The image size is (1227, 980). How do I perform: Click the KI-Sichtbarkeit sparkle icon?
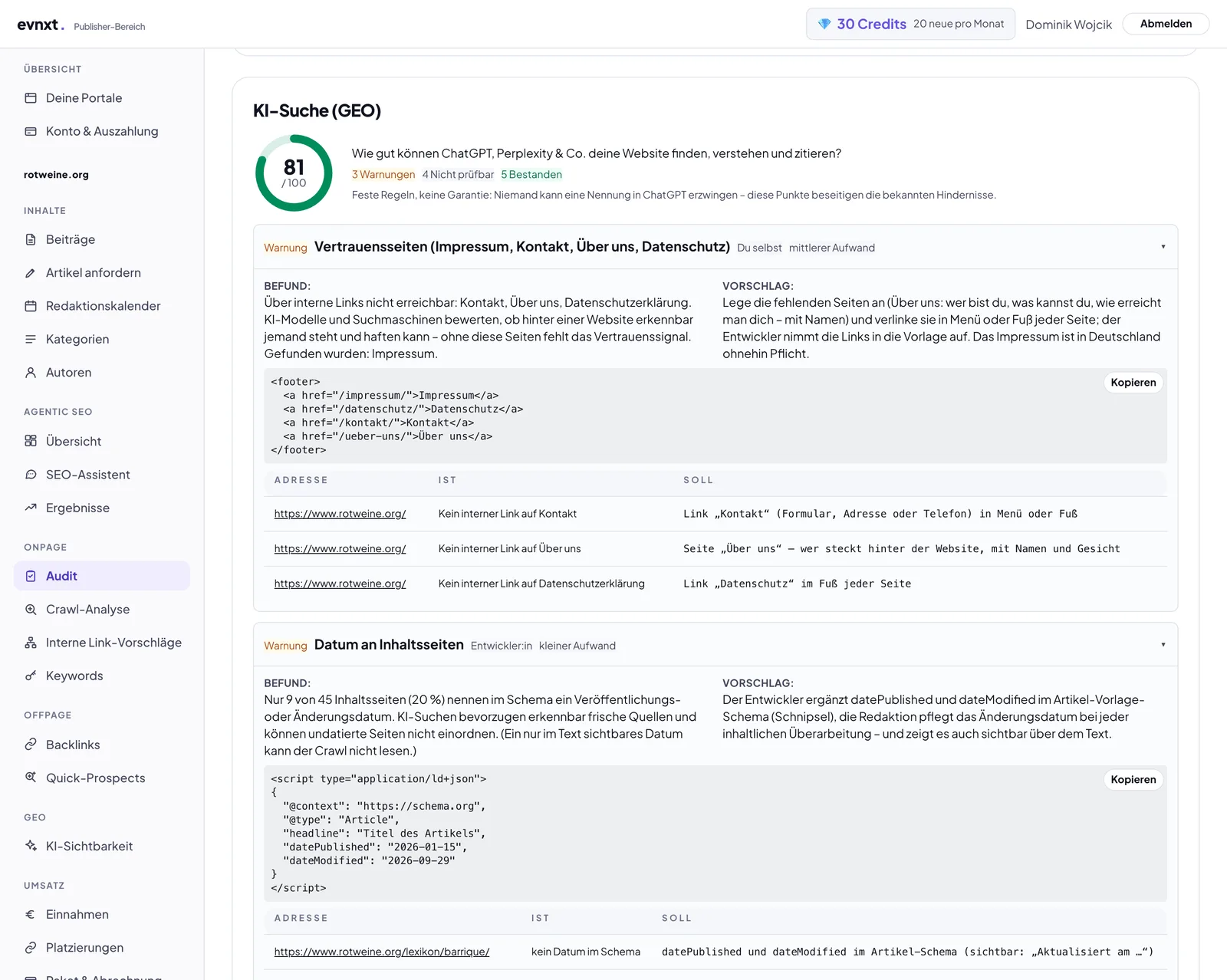tap(31, 846)
